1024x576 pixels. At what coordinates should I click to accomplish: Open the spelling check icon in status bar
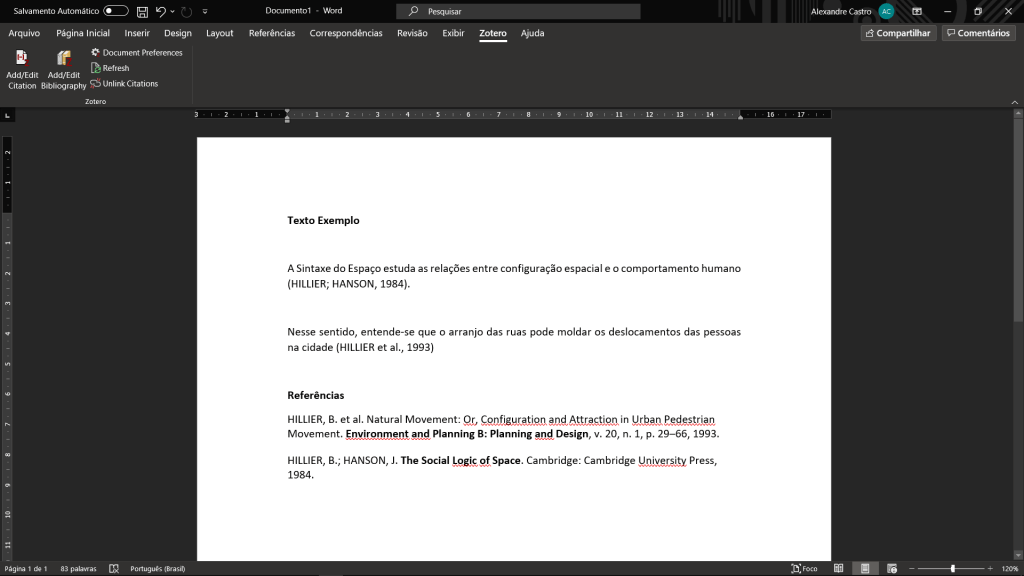point(114,568)
